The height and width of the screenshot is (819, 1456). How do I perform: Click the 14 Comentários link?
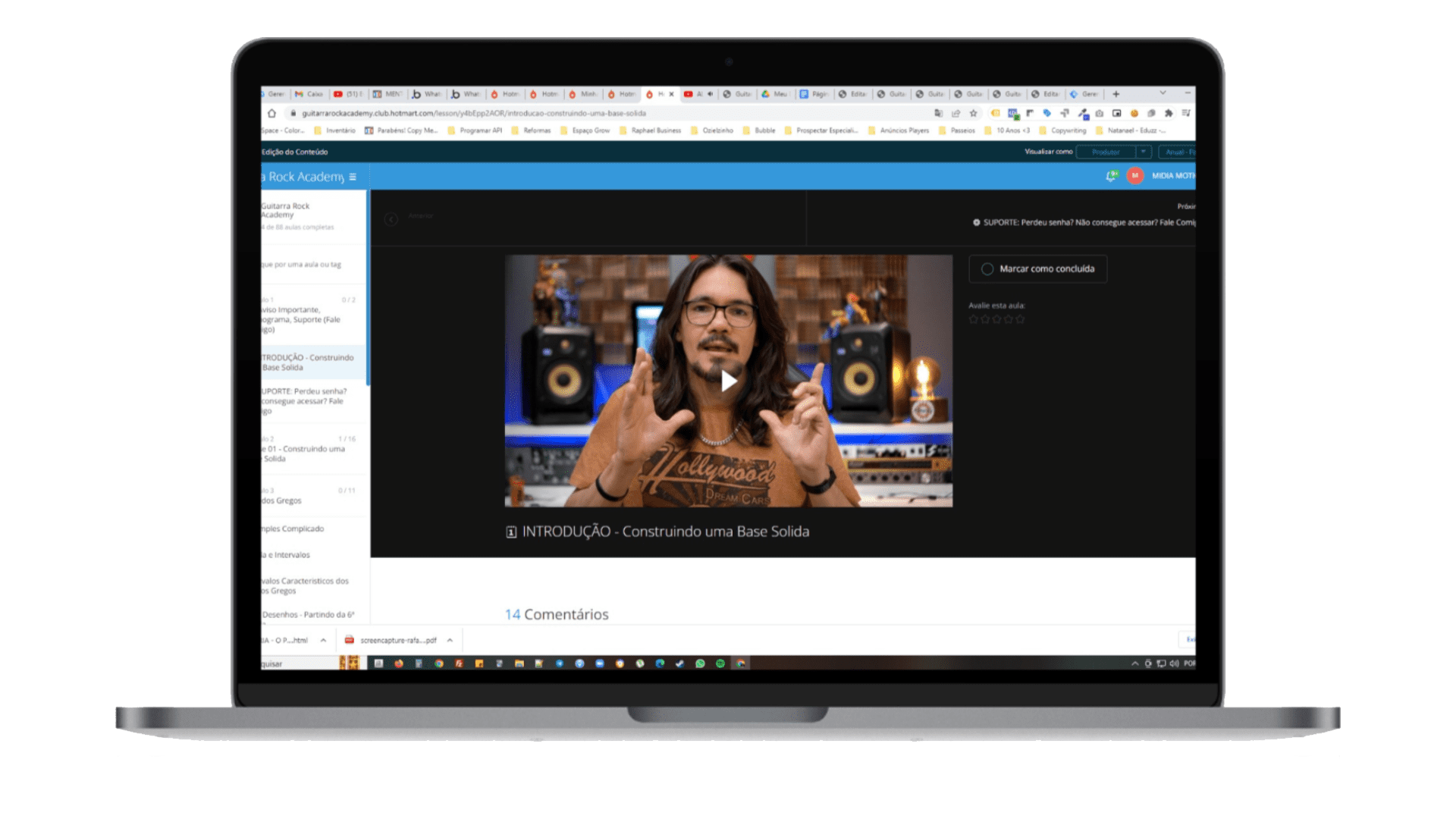pos(556,614)
